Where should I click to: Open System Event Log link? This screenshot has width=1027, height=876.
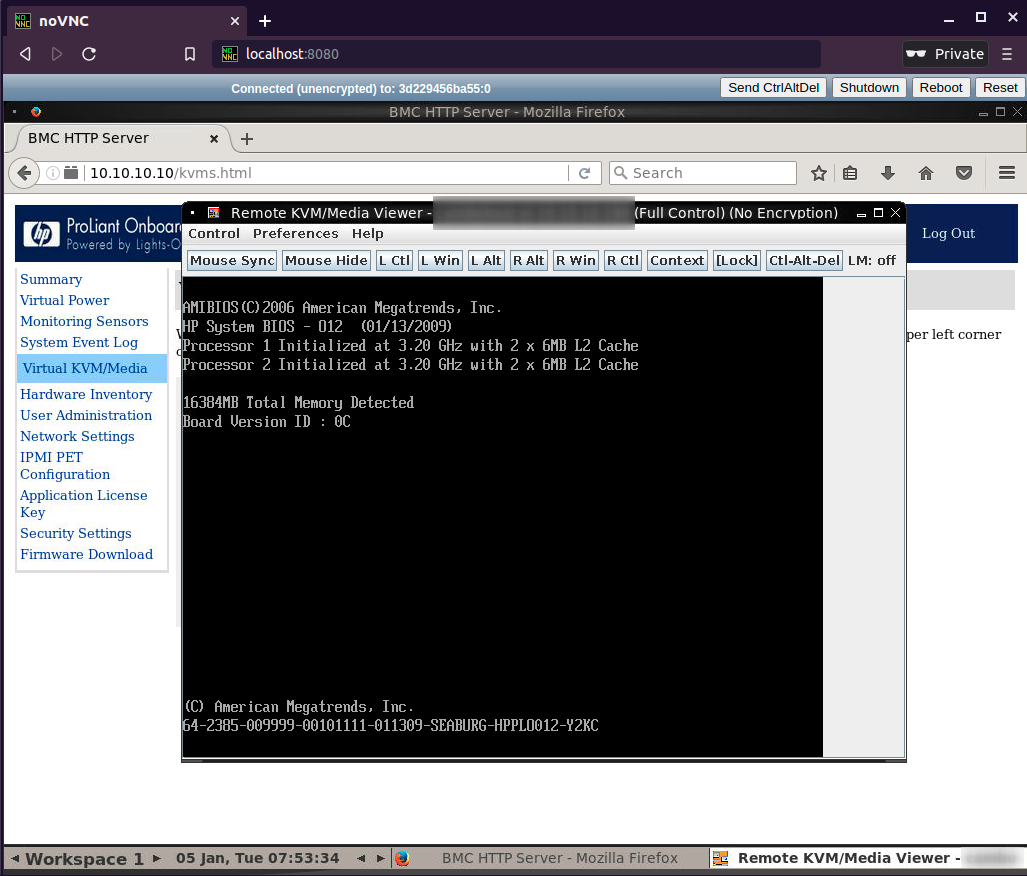click(x=79, y=342)
